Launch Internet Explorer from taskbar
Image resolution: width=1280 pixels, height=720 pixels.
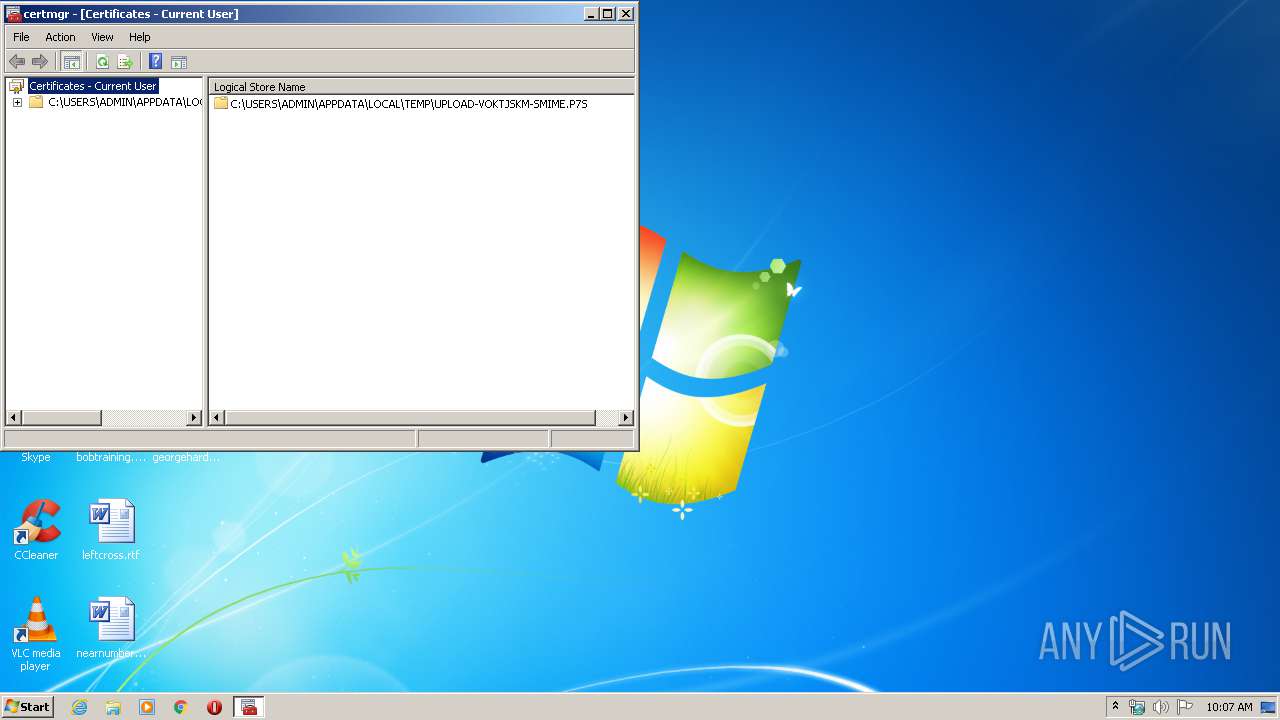(79, 707)
